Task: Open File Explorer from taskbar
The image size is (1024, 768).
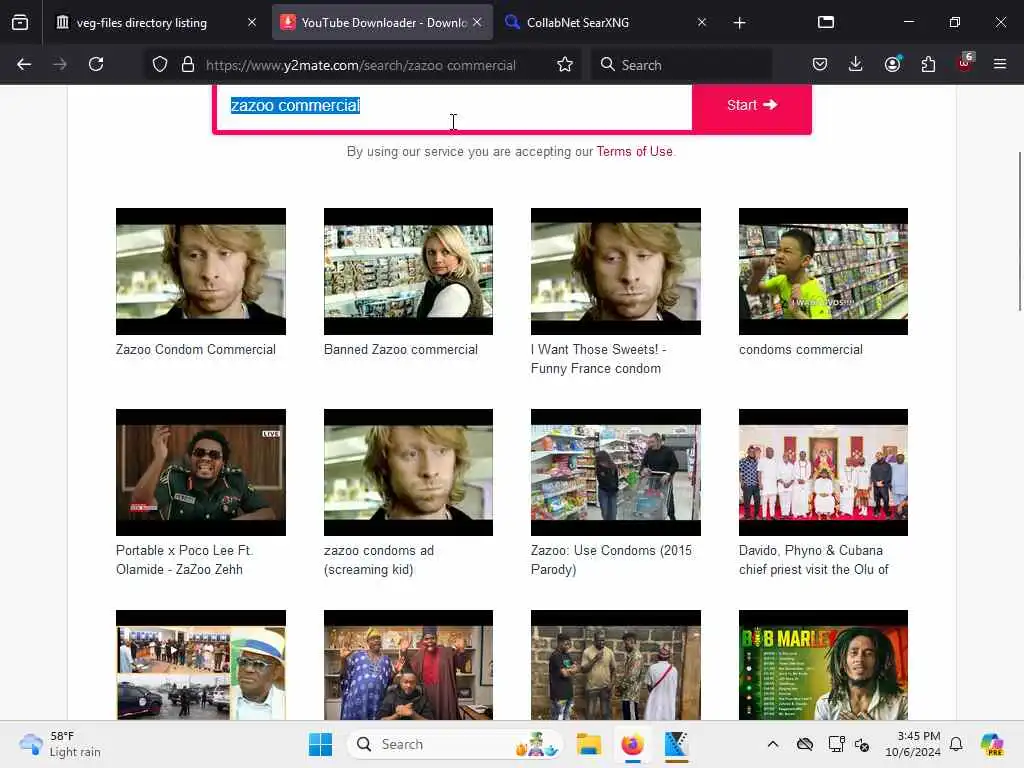Action: click(588, 744)
